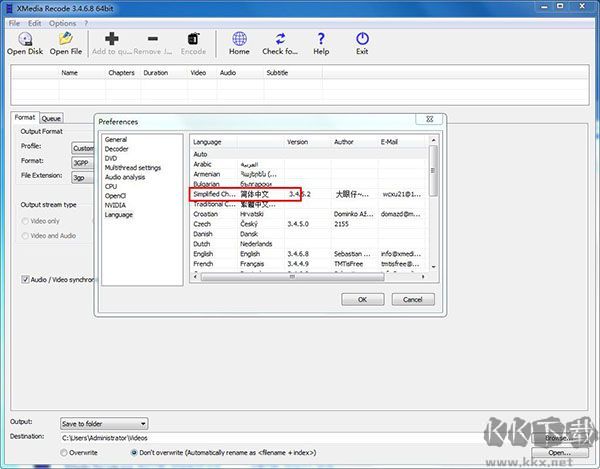Click the Author column header
This screenshot has width=600, height=469.
[354, 142]
